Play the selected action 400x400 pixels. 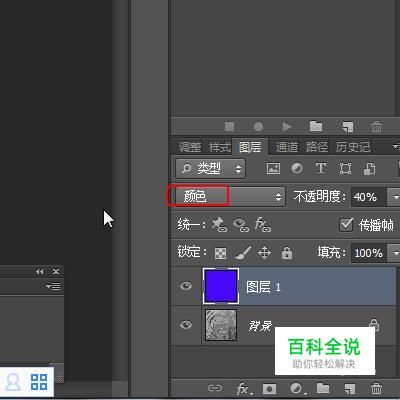[x=287, y=127]
